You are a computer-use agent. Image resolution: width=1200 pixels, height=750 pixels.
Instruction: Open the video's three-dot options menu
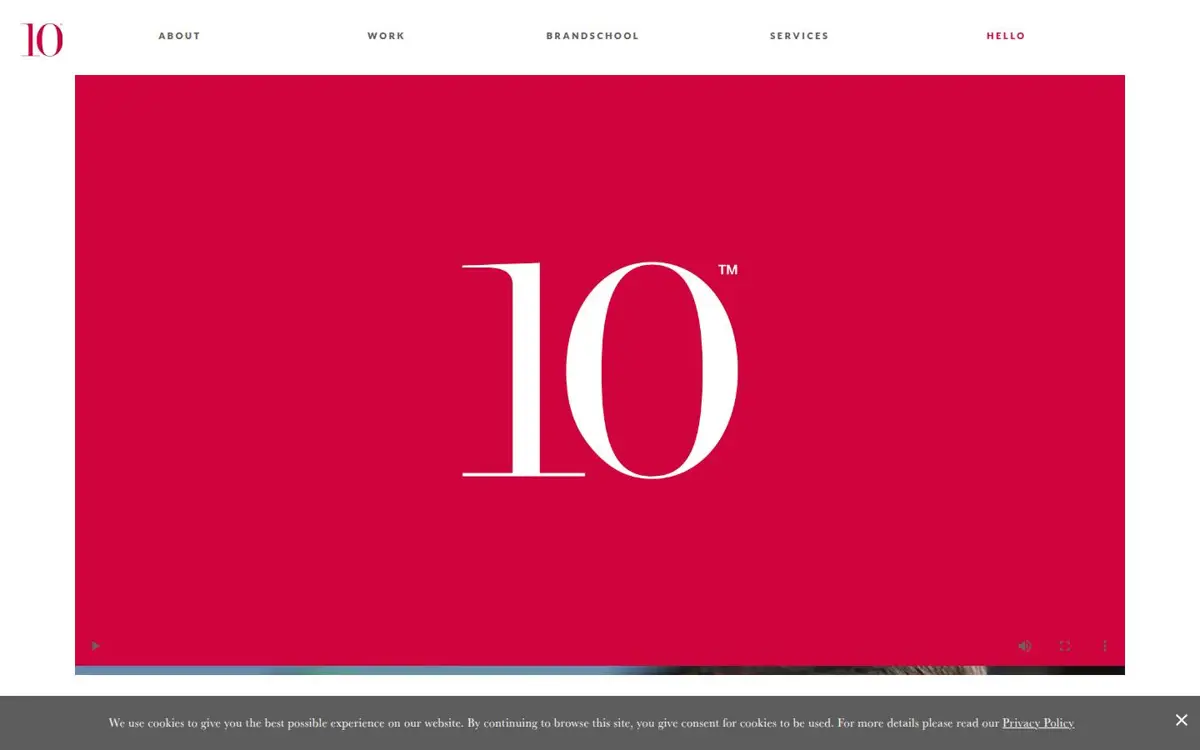(1105, 646)
